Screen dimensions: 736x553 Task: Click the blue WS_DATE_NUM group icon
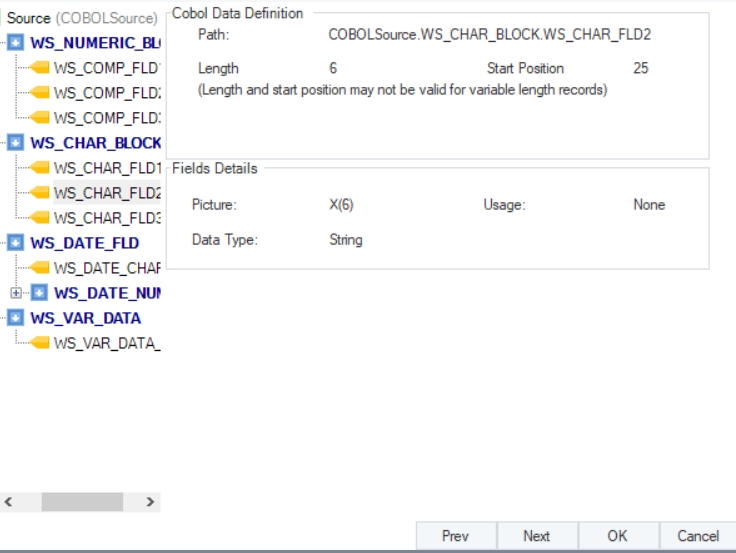tap(39, 293)
